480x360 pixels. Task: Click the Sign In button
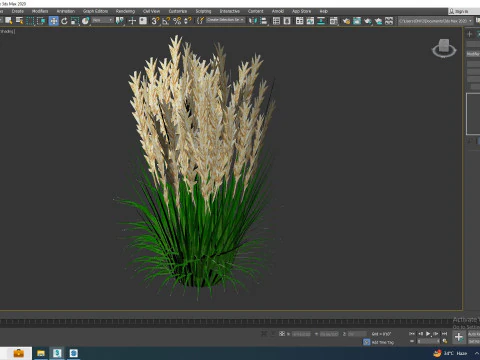(x=461, y=11)
